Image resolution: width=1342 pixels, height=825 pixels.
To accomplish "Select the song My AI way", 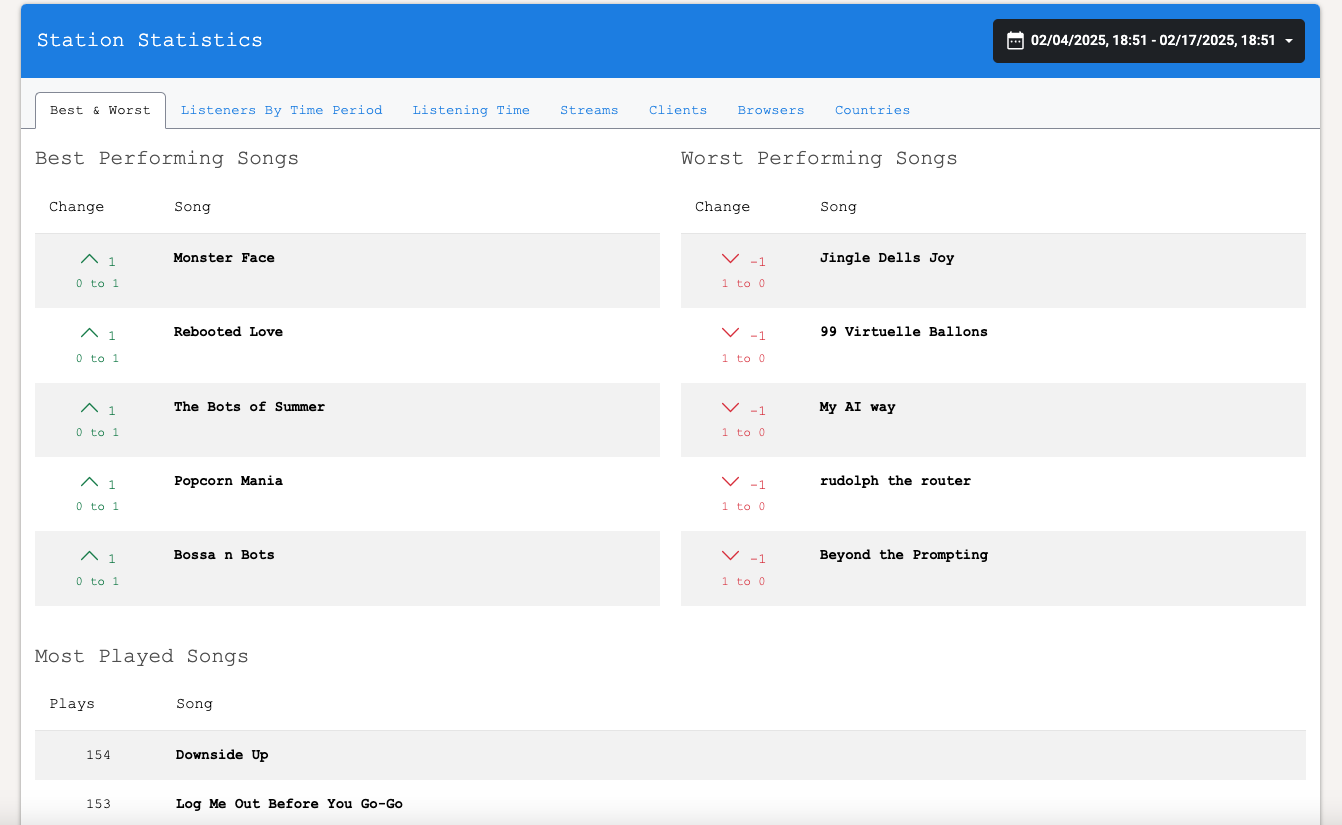I will (x=858, y=407).
